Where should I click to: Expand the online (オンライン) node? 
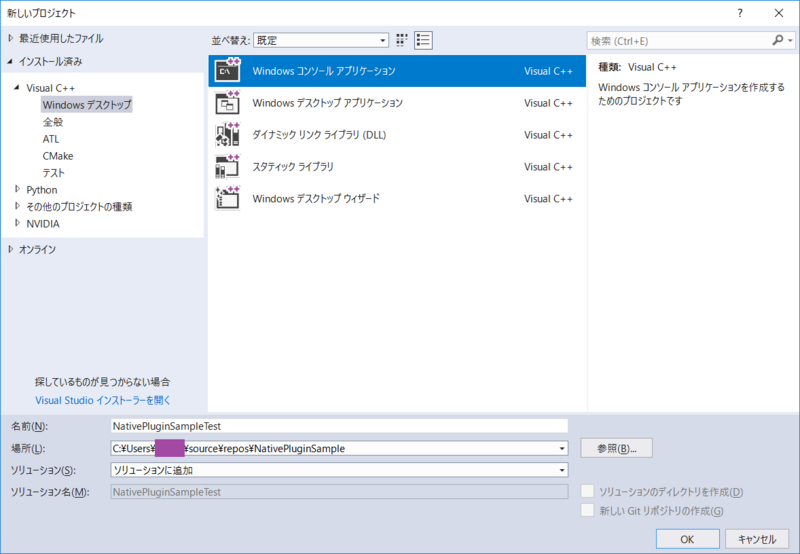[x=10, y=249]
